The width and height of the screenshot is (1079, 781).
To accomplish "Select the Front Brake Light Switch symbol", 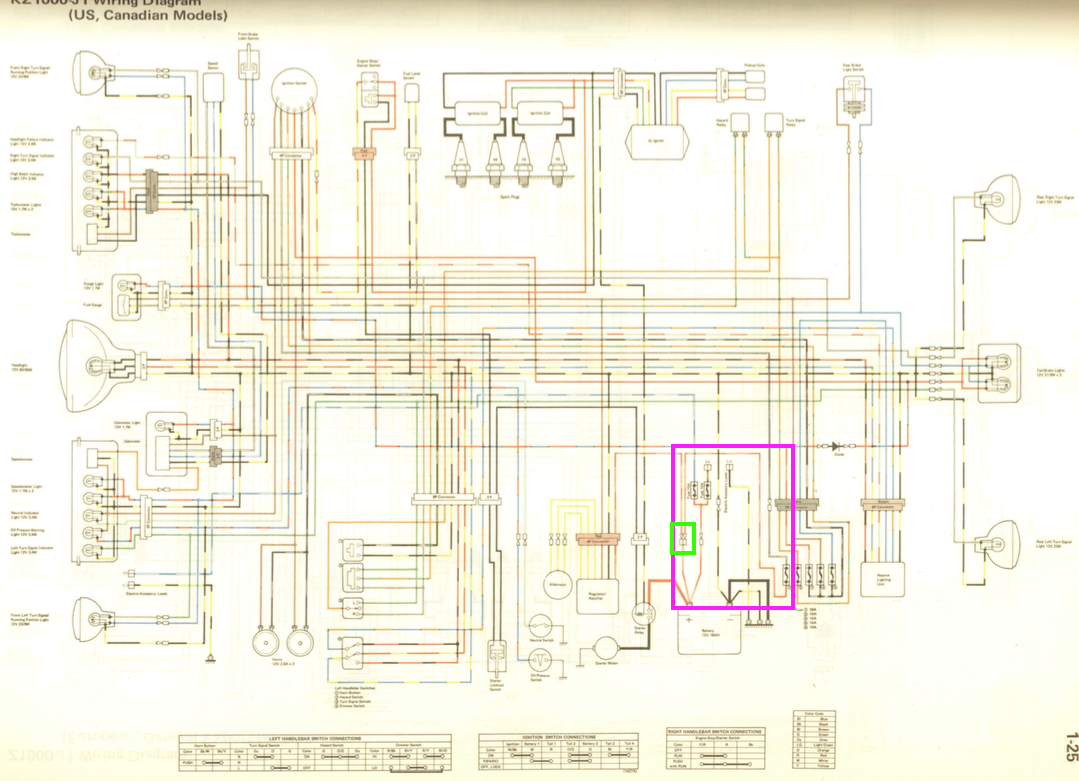I will click(x=248, y=64).
